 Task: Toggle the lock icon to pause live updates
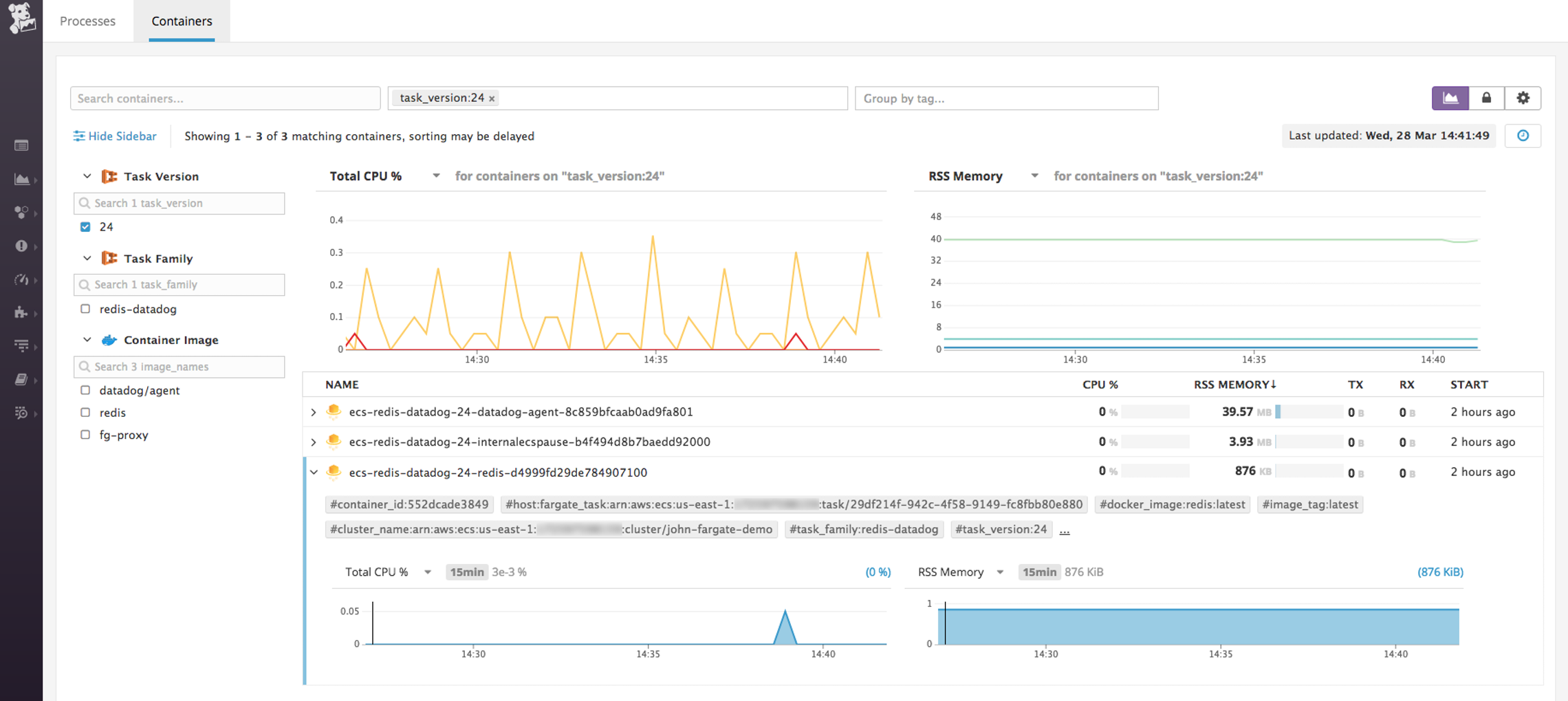tap(1486, 98)
